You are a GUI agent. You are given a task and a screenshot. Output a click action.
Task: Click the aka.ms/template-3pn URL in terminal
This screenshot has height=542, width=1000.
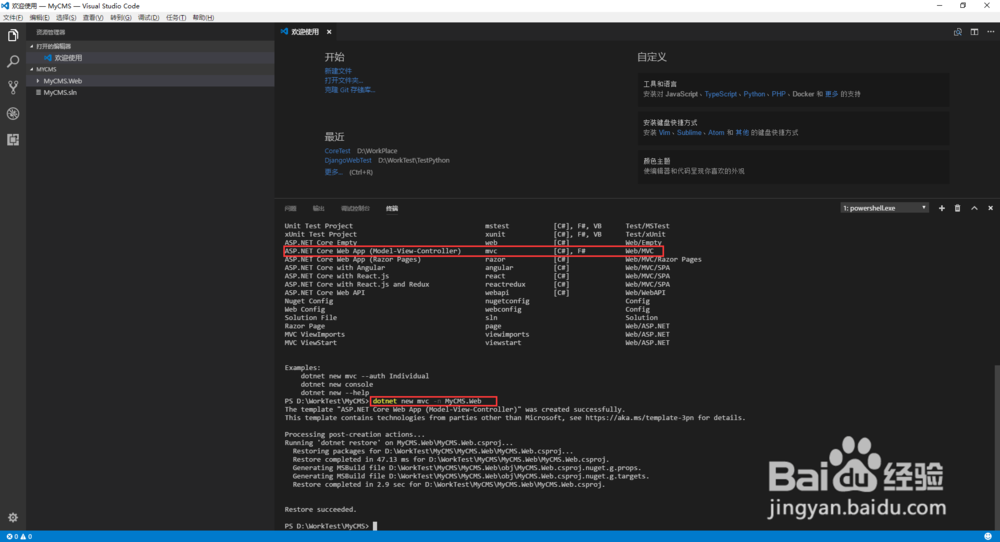640,418
